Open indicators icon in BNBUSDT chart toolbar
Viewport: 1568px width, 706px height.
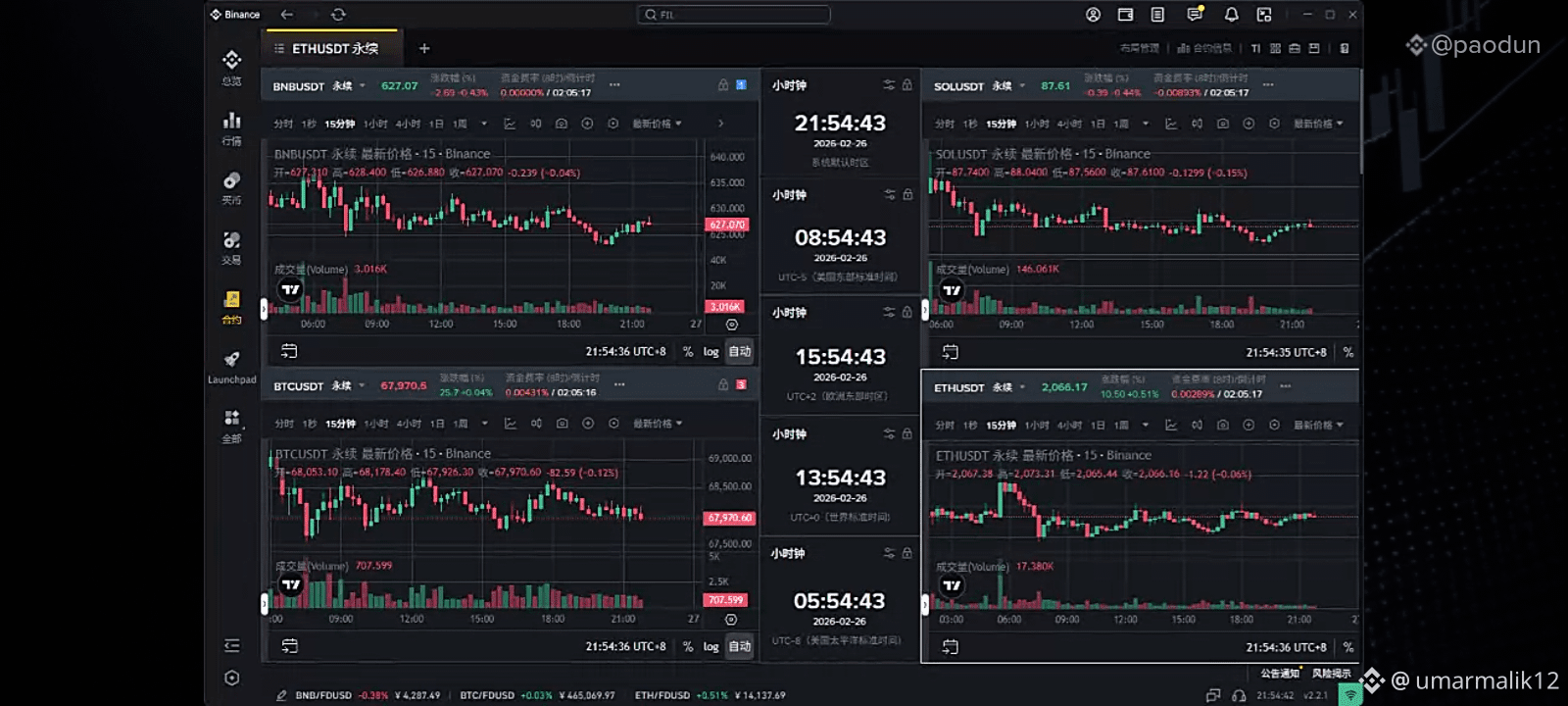point(510,124)
